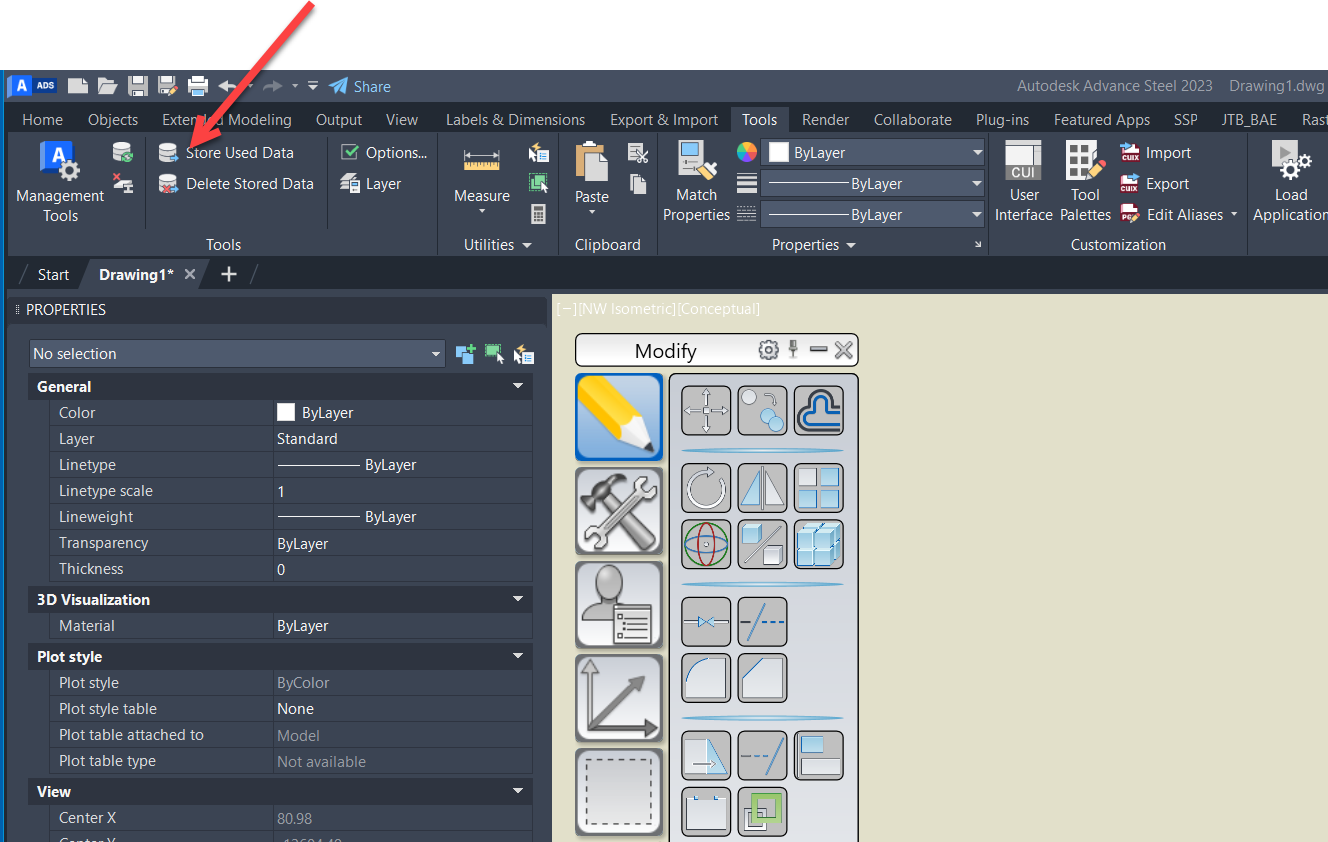Collapse the Plot style section in Properties
Viewport: 1328px width, 842px height.
click(x=518, y=656)
